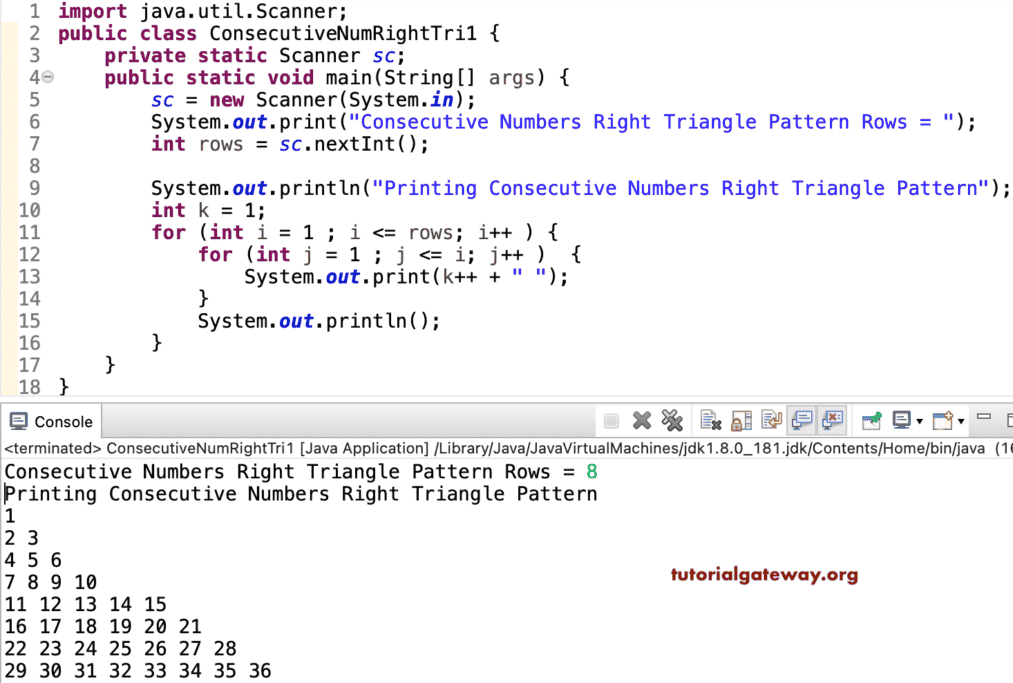
Task: Click the Terminate icon in Console toolbar
Action: click(x=610, y=420)
